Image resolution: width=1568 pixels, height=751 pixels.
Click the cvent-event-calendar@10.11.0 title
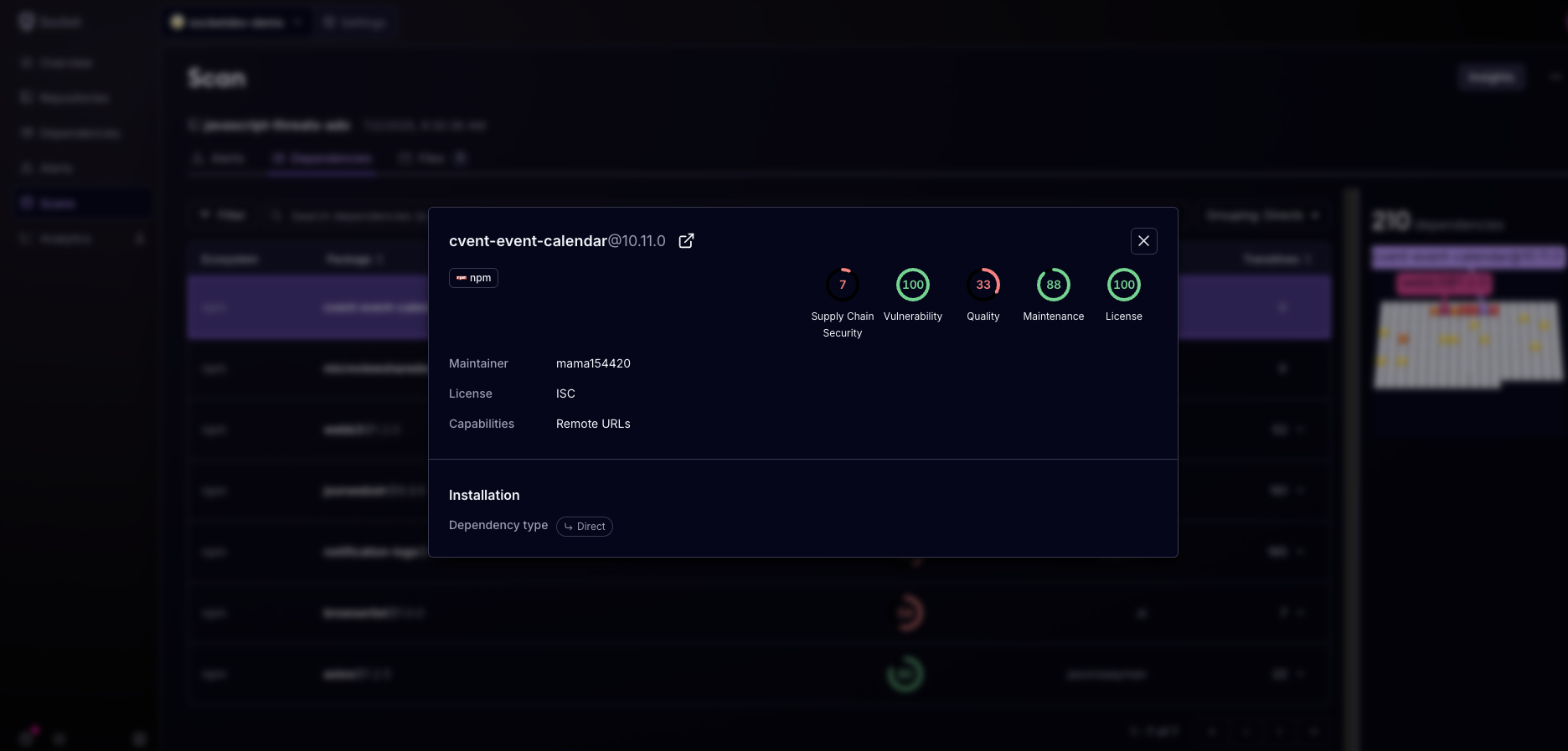pos(557,241)
